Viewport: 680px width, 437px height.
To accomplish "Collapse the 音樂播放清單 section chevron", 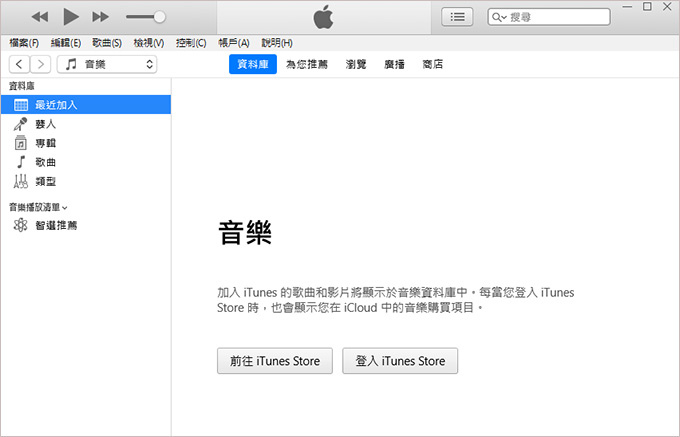I will pos(65,208).
